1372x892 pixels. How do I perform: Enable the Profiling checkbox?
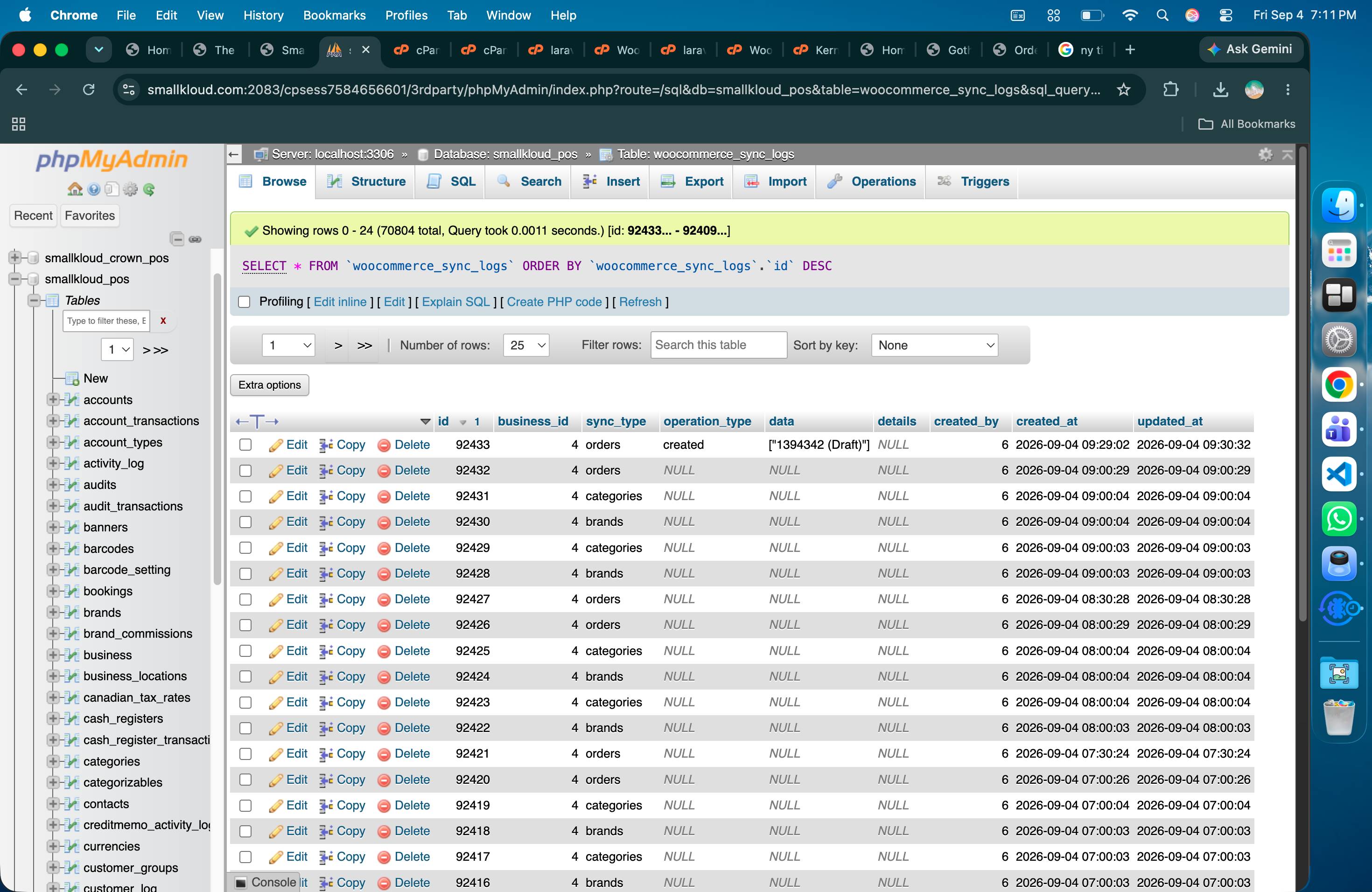coord(244,302)
